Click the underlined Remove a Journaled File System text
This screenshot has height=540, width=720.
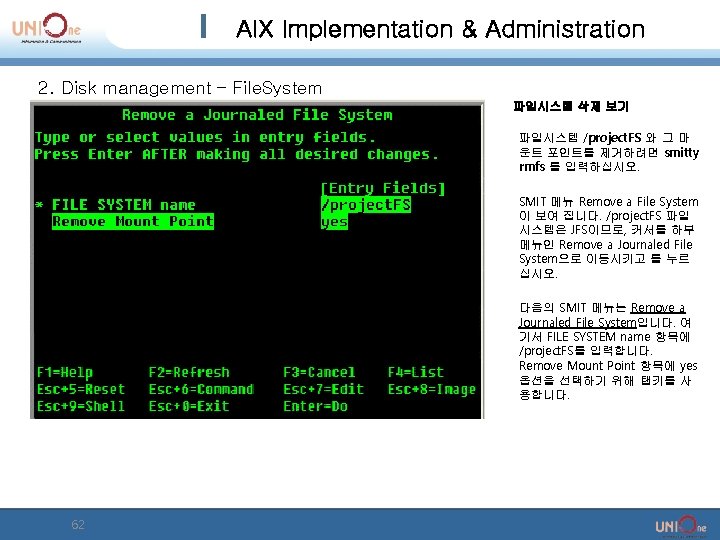[602, 315]
